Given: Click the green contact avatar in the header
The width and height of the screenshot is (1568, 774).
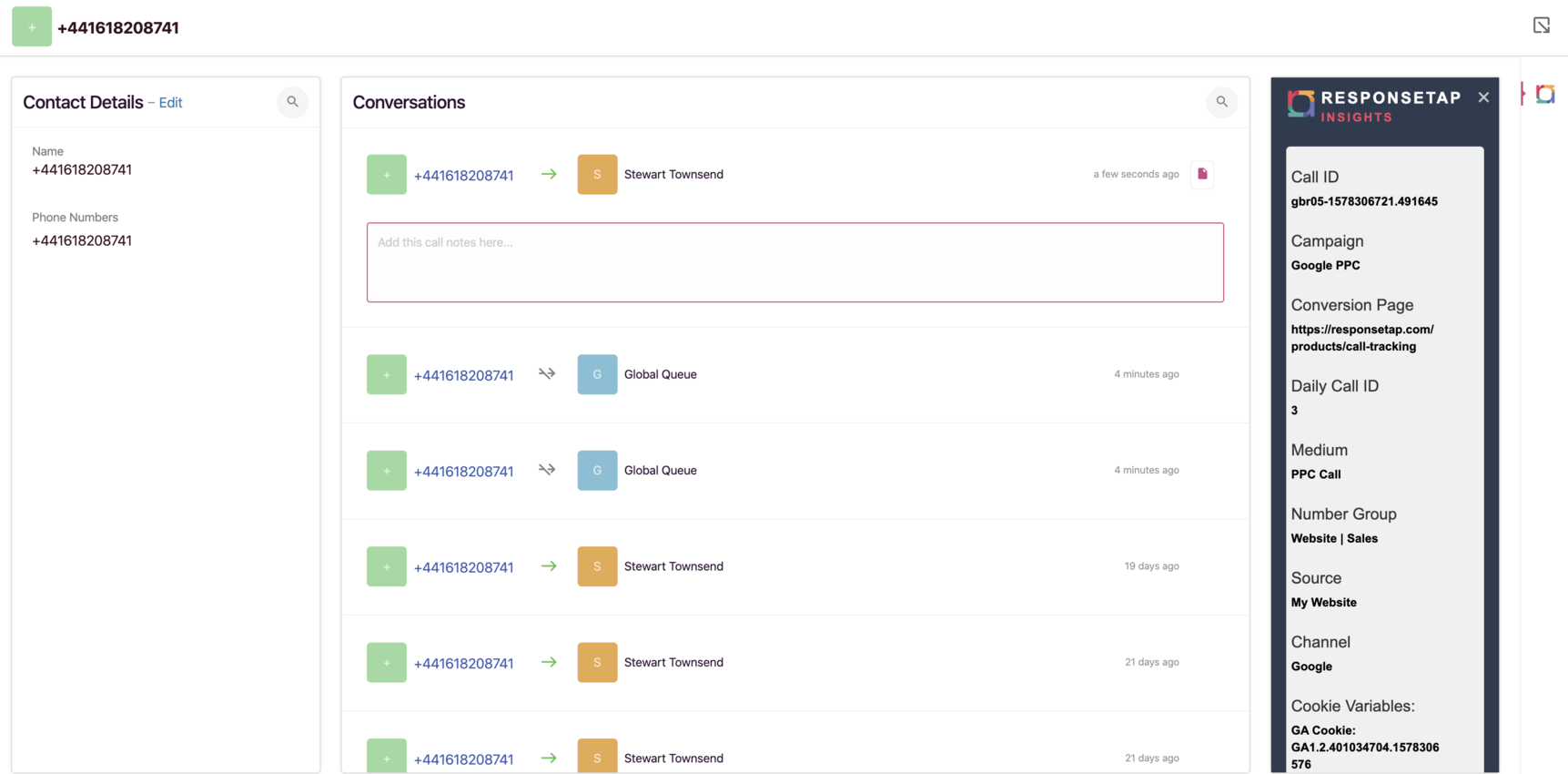Looking at the screenshot, I should click(x=32, y=27).
